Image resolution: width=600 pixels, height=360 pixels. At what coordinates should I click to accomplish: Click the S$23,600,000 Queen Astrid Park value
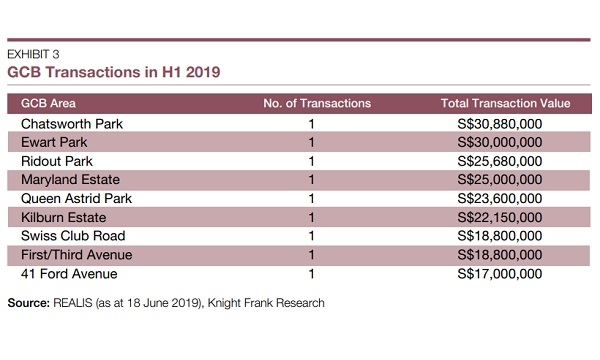(x=499, y=198)
